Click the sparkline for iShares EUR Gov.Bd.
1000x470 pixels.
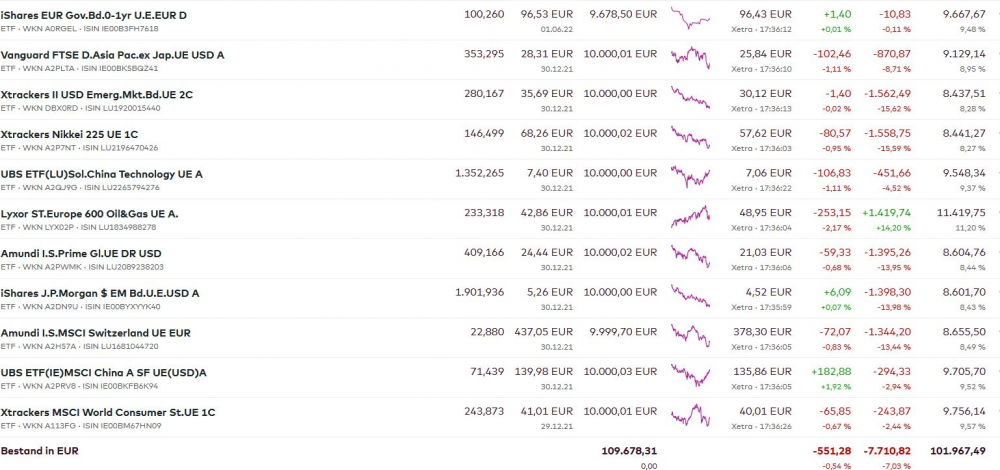[690, 19]
